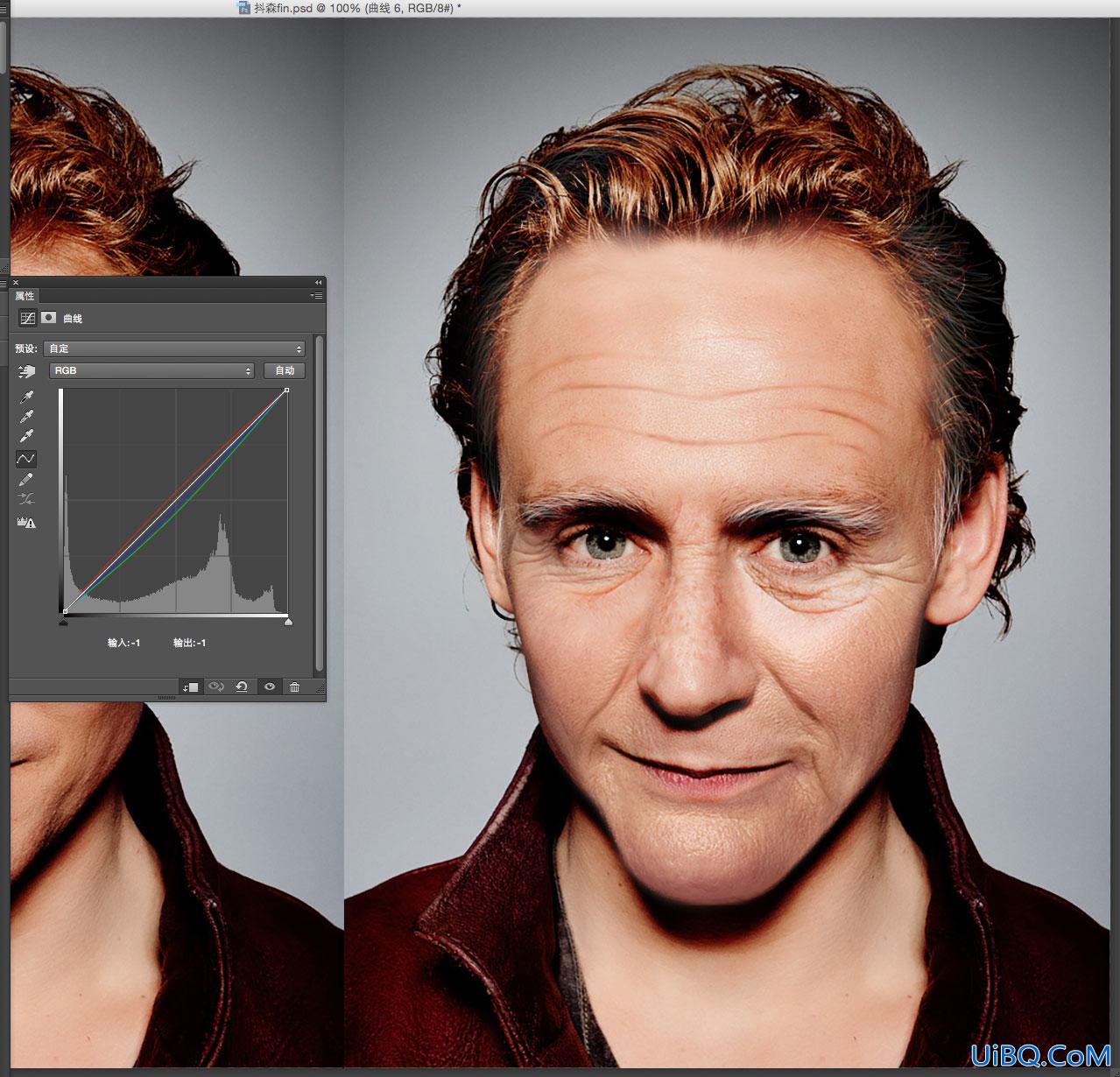Clip adjustment to layer below

pos(191,687)
